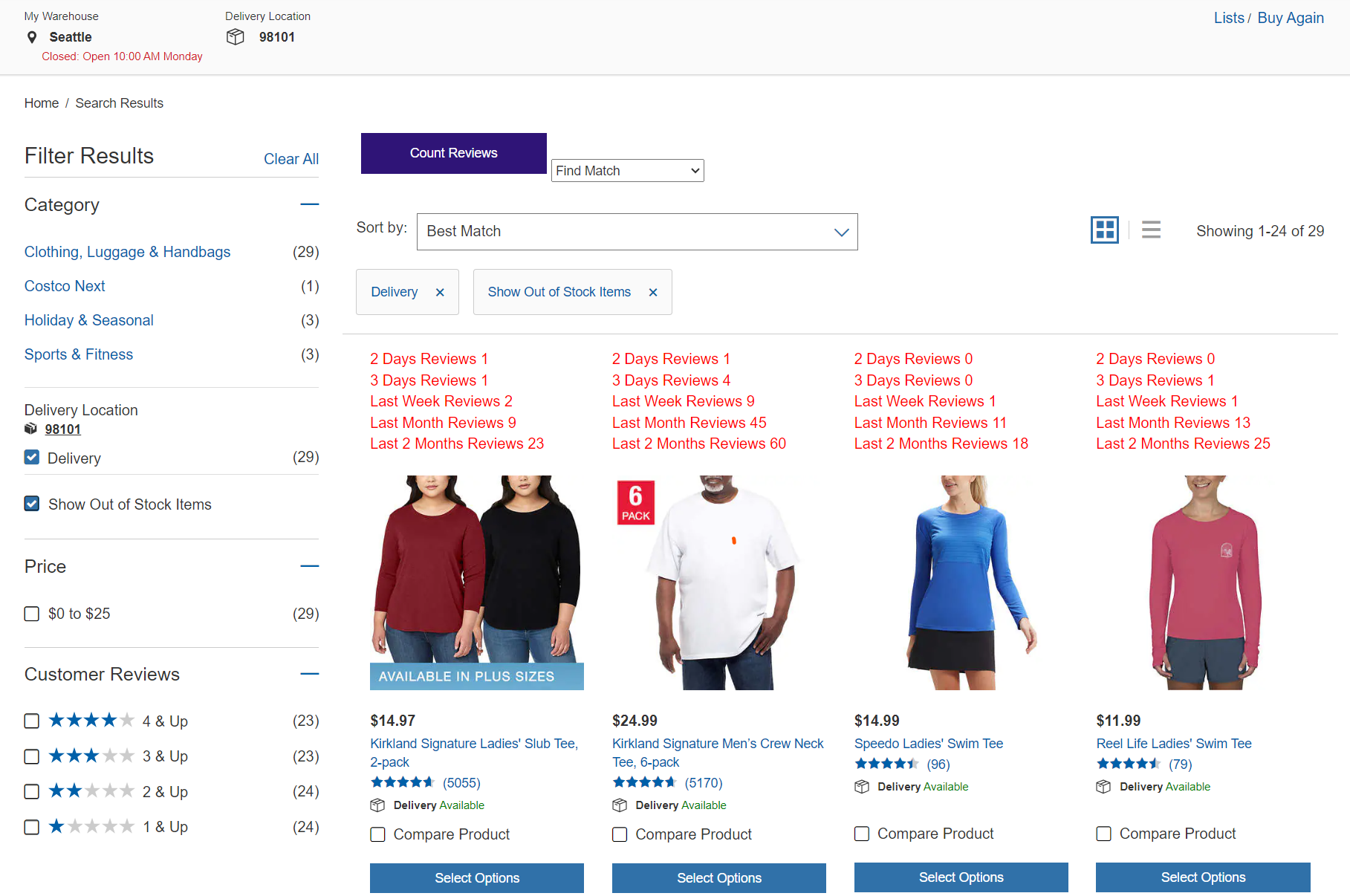
Task: Select Options for Speedo Swim Tee
Action: click(x=961, y=877)
